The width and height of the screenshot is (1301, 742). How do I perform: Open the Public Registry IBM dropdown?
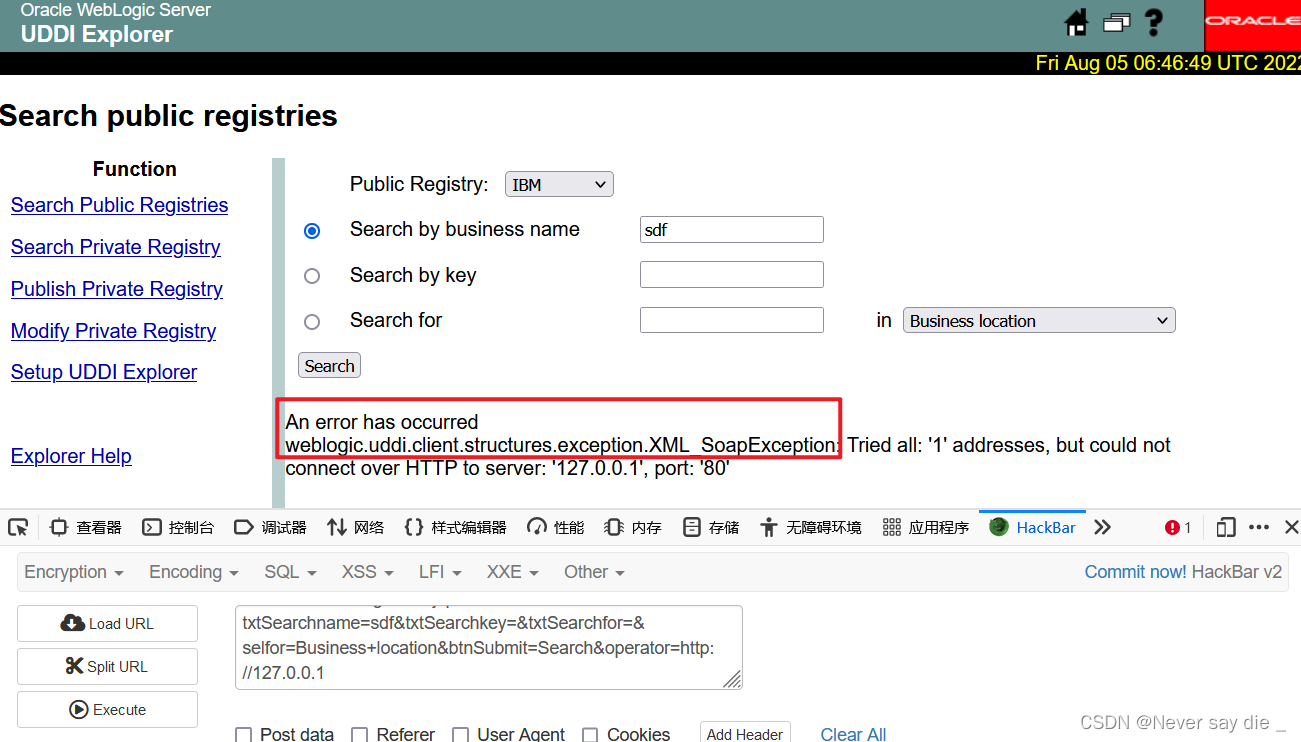pyautogui.click(x=559, y=184)
